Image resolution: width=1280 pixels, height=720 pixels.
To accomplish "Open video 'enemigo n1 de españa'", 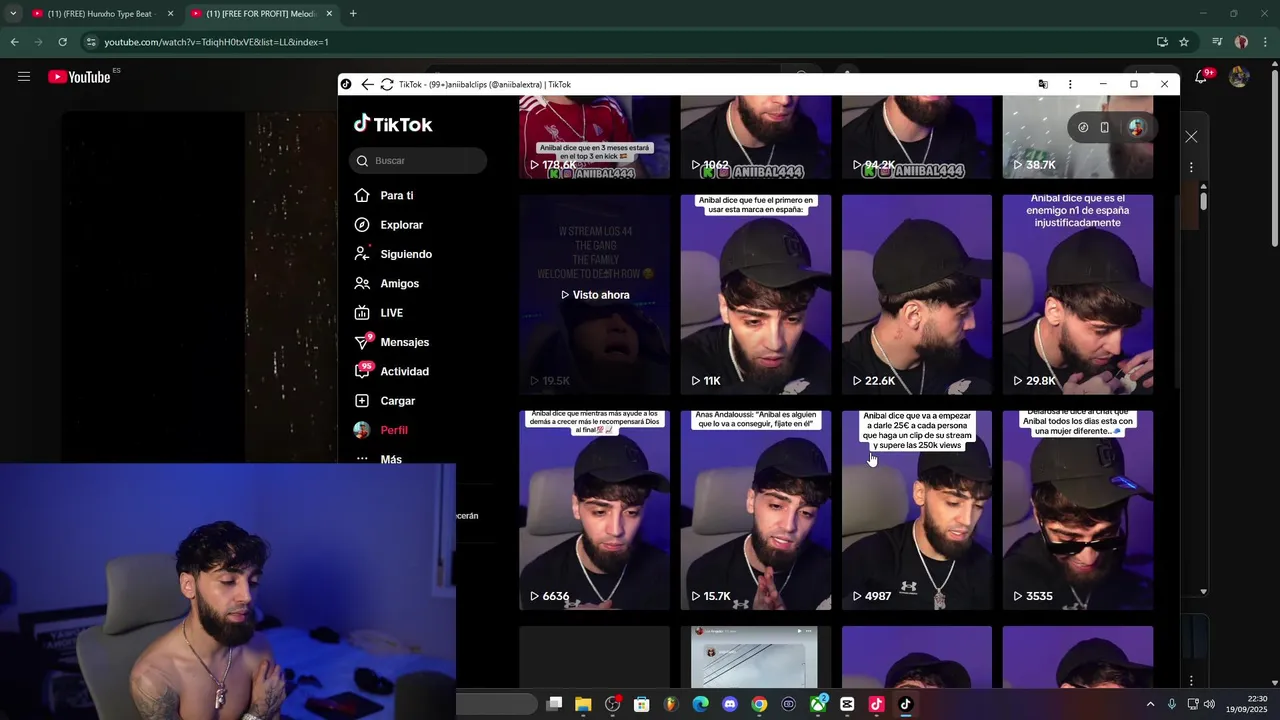I will tap(1078, 294).
